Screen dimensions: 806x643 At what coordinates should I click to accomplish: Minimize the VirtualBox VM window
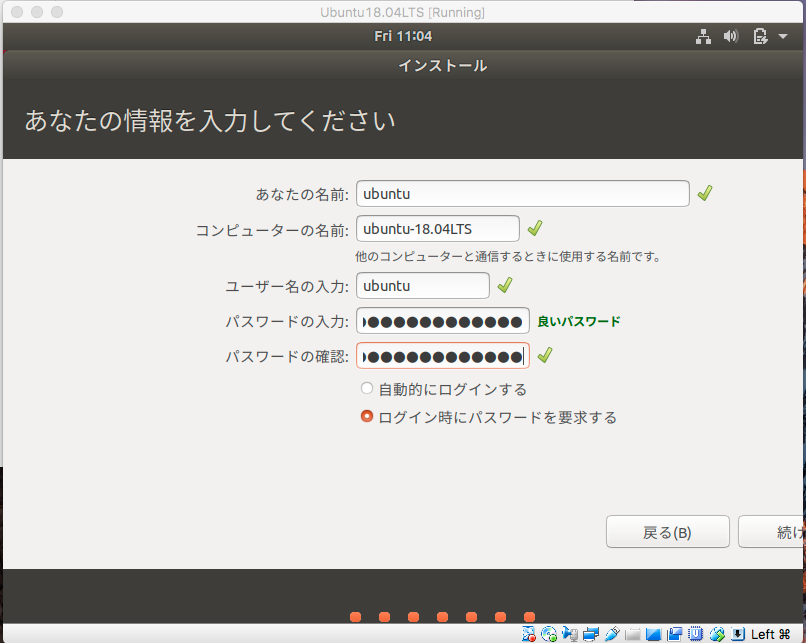pyautogui.click(x=37, y=12)
